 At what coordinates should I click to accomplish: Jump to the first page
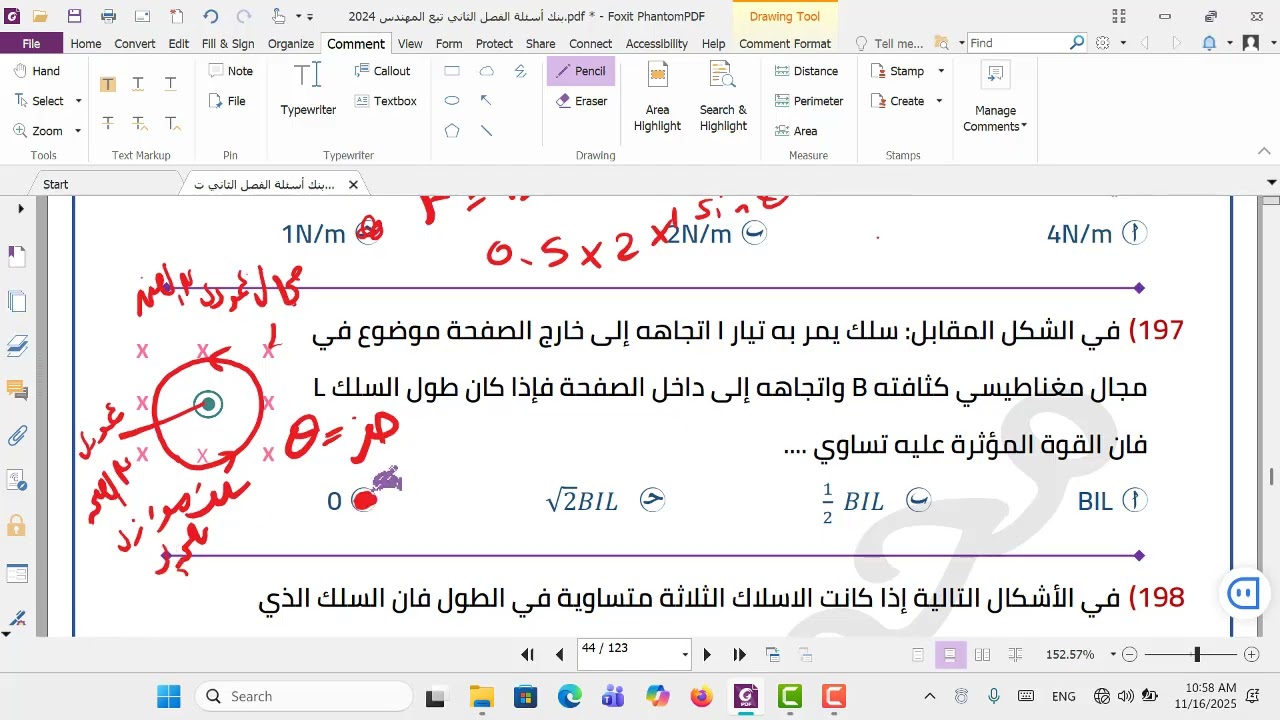[x=528, y=655]
